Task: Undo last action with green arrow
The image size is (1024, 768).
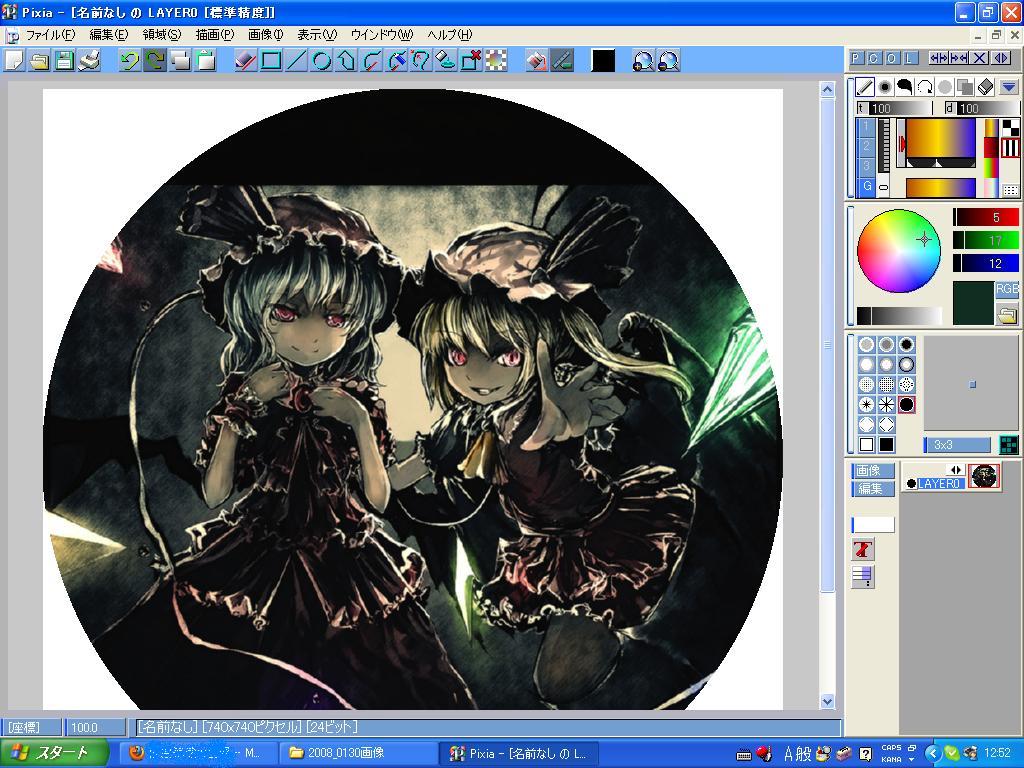Action: coord(129,61)
